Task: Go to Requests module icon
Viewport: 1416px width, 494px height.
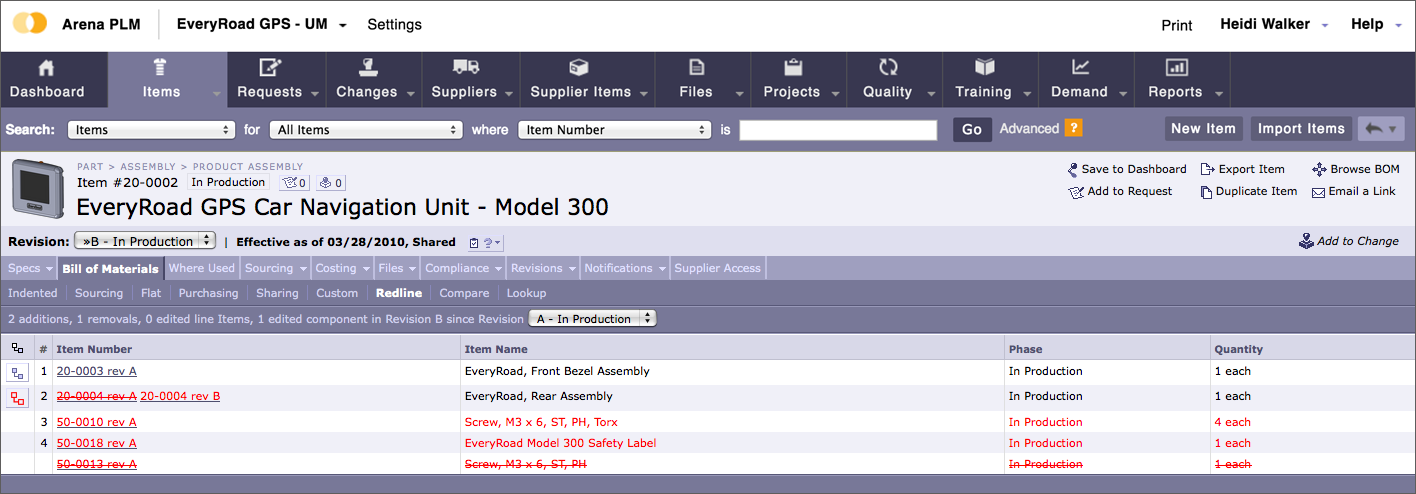Action: tap(269, 68)
